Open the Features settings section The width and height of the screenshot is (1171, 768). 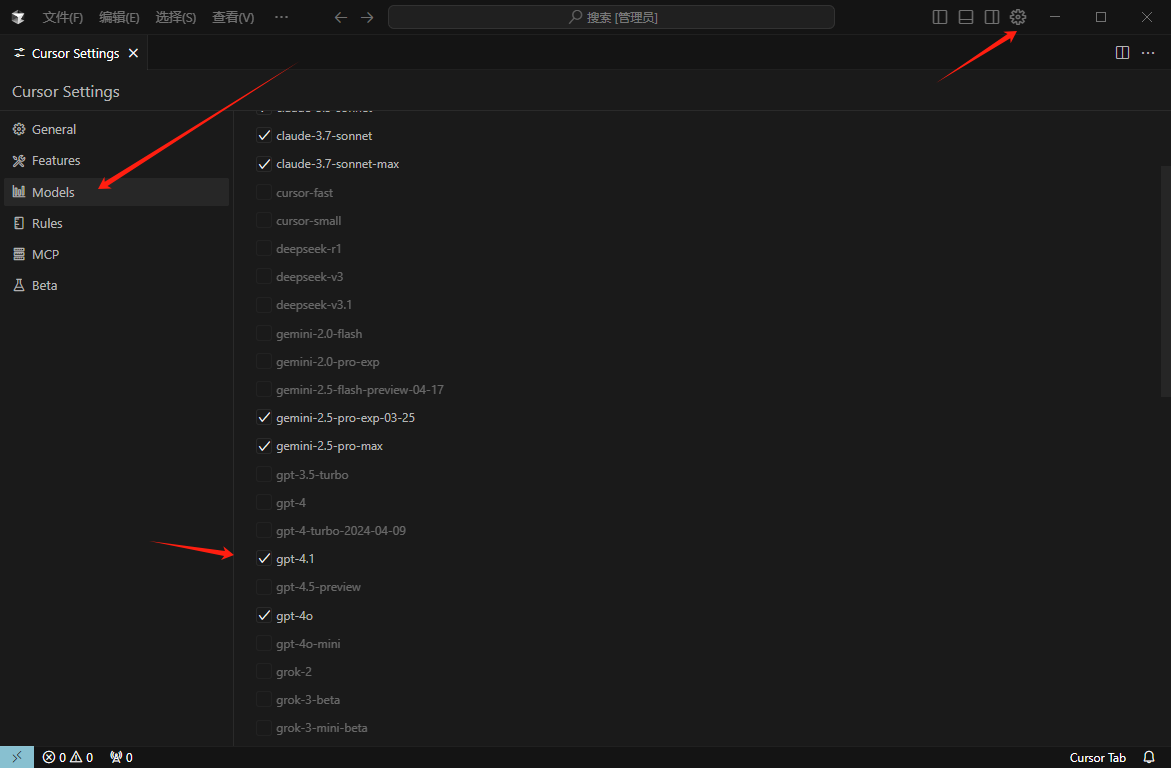pos(117,161)
